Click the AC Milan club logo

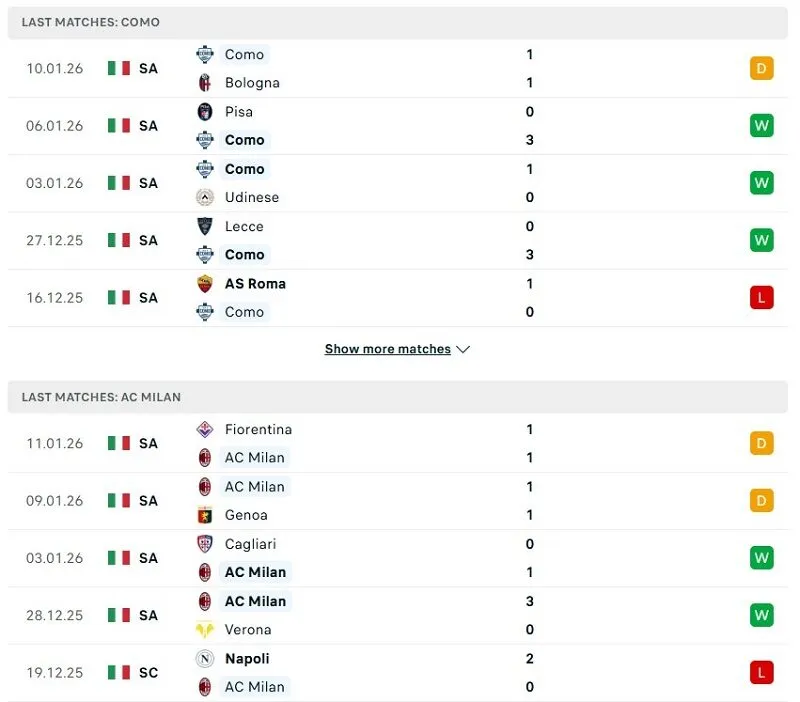click(206, 458)
